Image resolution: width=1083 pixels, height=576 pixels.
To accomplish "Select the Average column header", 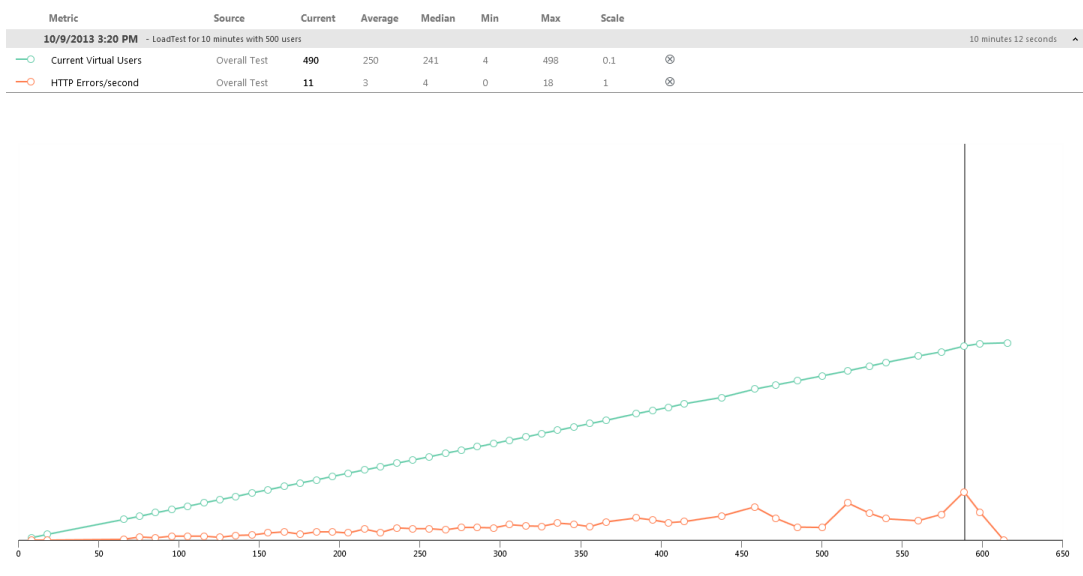I will coord(379,18).
